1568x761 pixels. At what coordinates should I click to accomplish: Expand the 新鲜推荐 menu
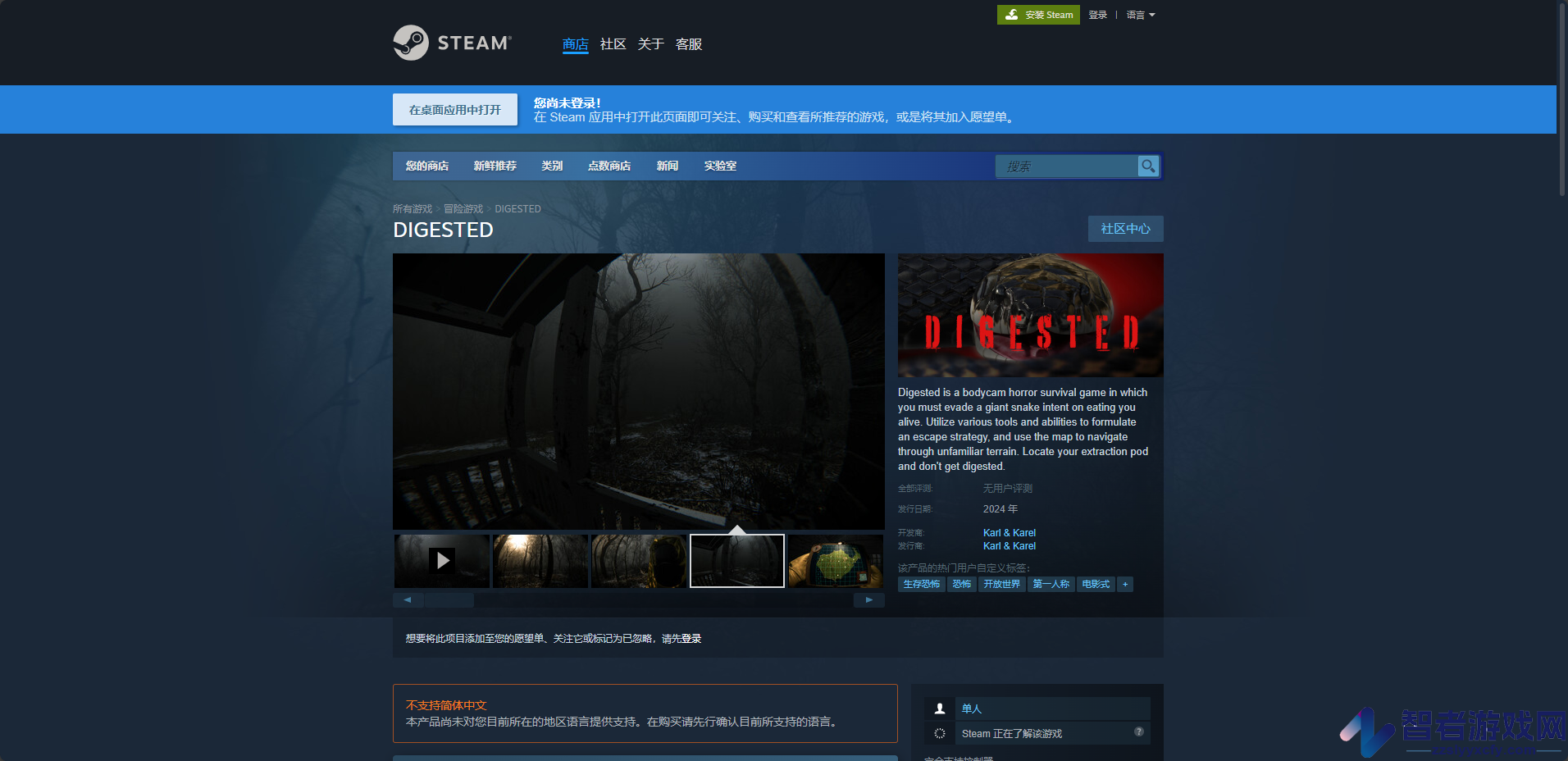click(495, 166)
